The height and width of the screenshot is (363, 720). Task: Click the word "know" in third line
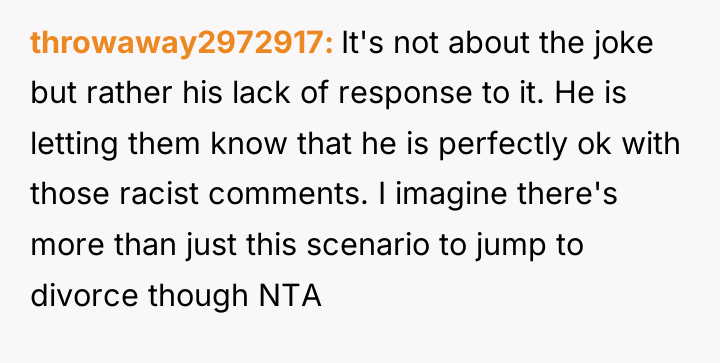pyautogui.click(x=249, y=144)
